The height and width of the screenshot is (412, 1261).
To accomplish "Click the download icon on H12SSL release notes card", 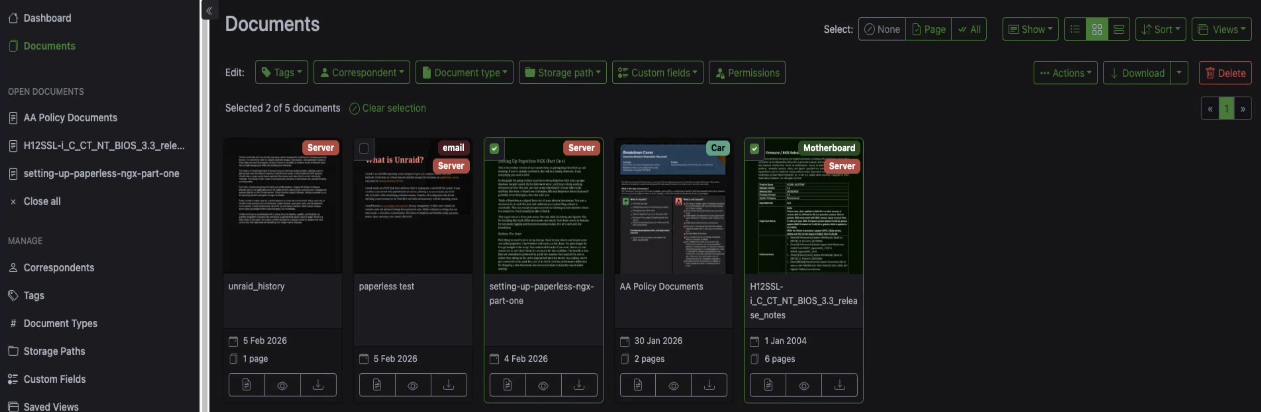I will tap(839, 385).
